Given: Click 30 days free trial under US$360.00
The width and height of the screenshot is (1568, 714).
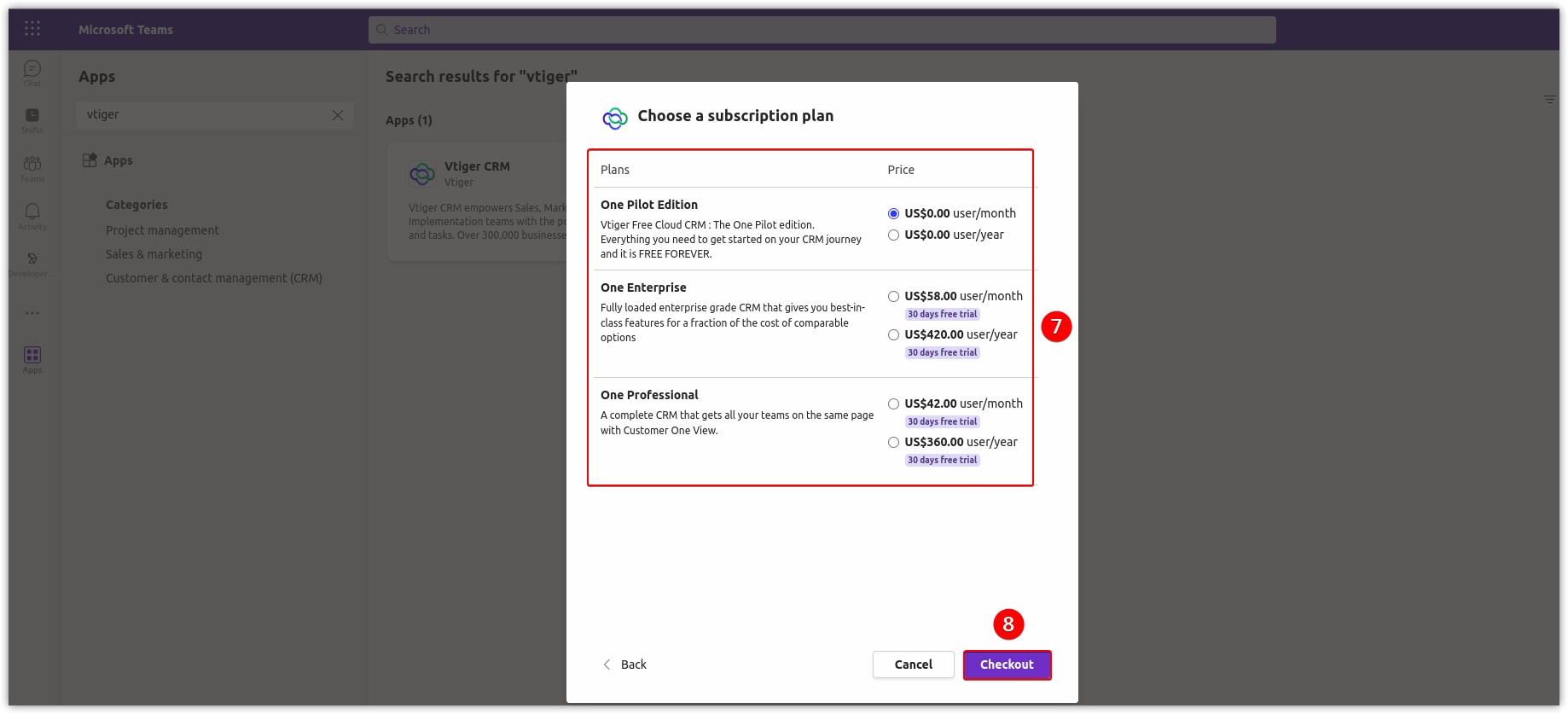Looking at the screenshot, I should pos(942,460).
